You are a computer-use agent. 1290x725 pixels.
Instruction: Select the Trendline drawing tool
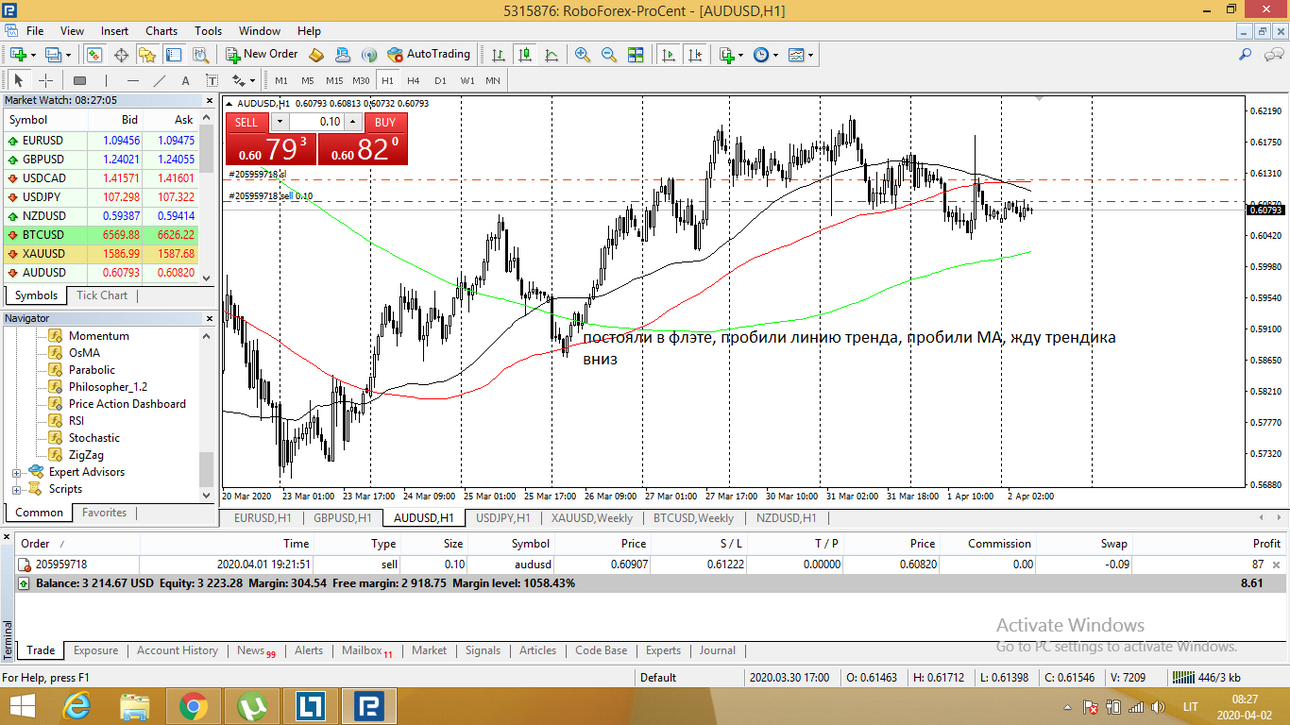pyautogui.click(x=159, y=80)
